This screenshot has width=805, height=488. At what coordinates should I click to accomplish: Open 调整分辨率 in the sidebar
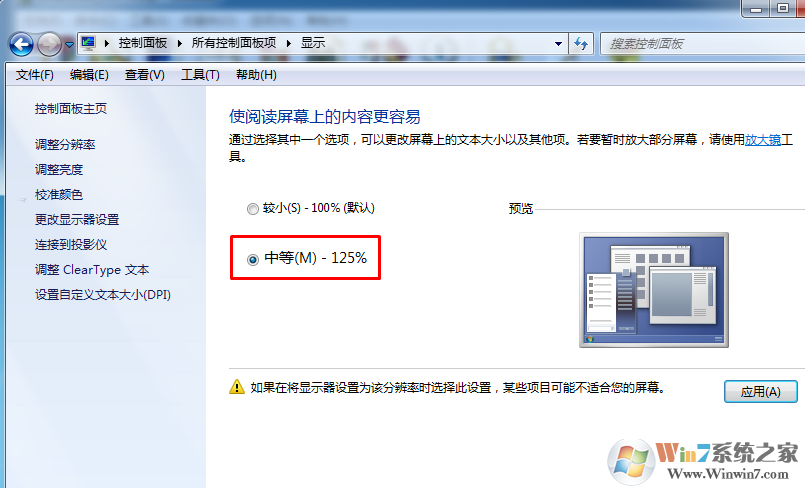tap(65, 145)
